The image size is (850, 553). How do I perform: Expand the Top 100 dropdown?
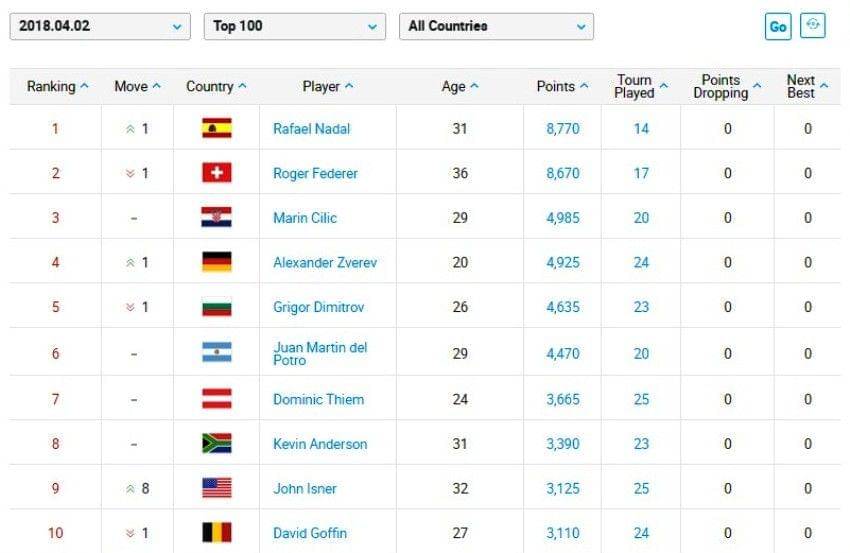[x=294, y=26]
